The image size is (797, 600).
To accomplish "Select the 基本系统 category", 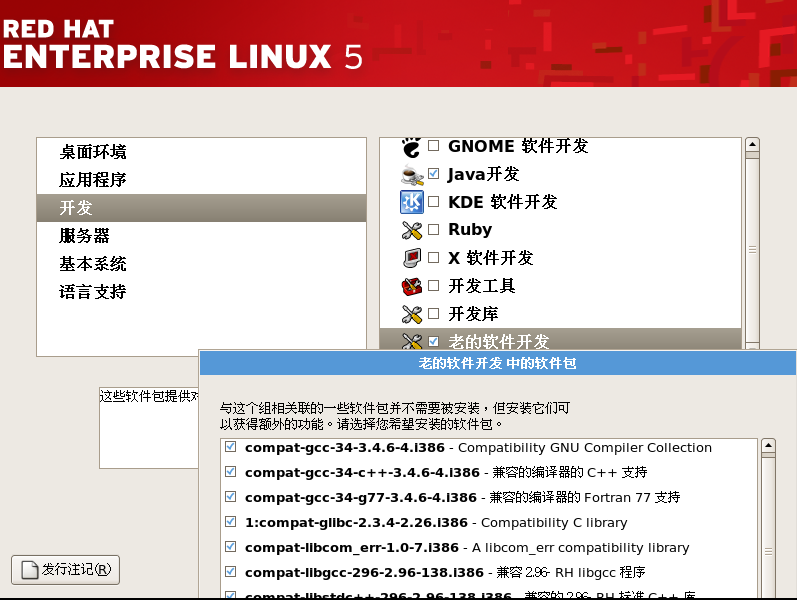I will coord(201,263).
